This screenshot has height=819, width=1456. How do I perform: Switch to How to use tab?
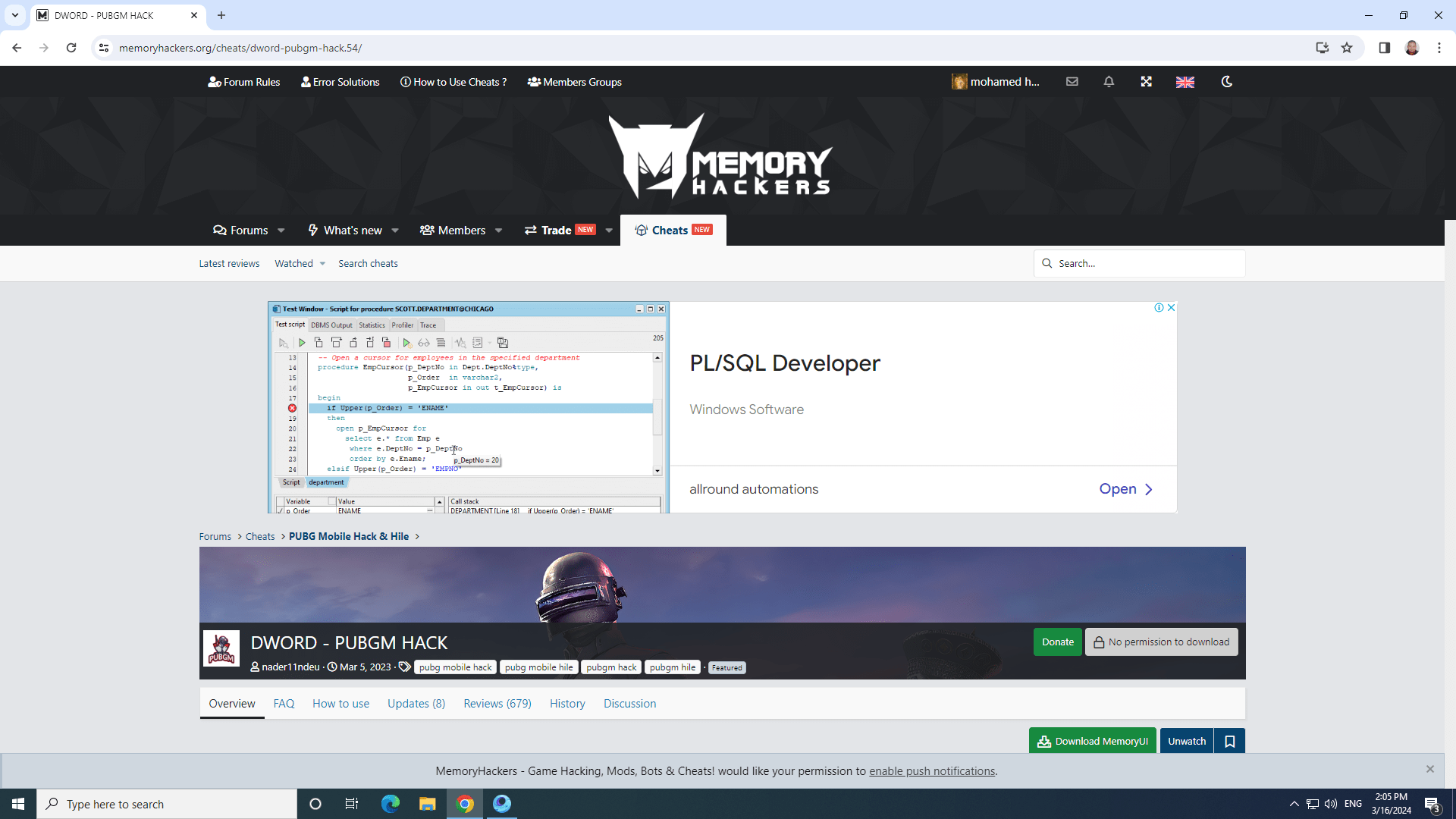click(x=340, y=704)
